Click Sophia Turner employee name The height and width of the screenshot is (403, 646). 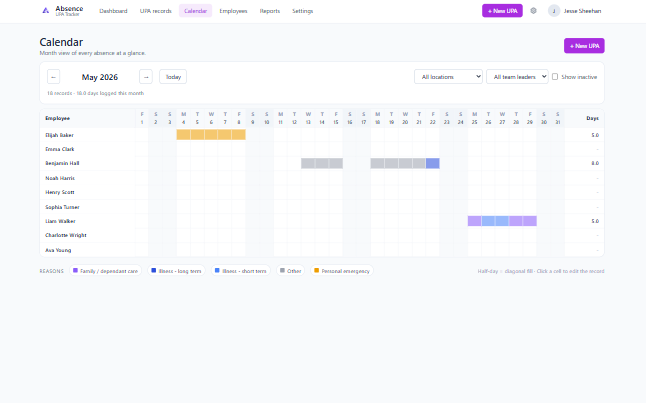pos(62,207)
